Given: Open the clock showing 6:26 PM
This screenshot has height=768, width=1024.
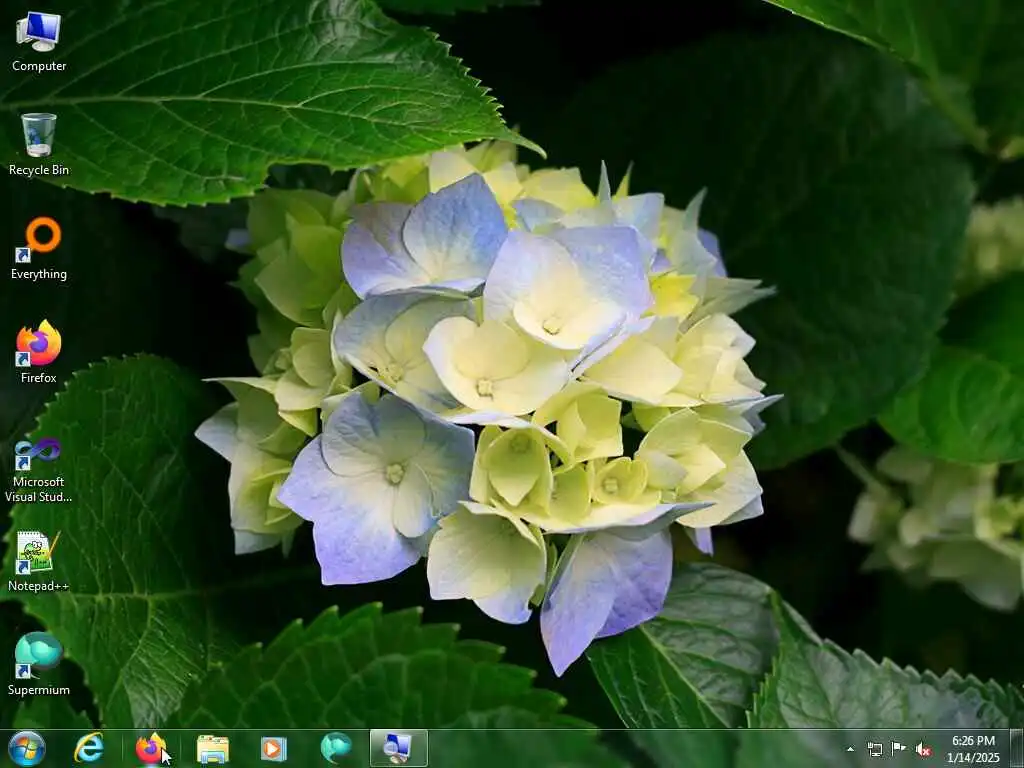Looking at the screenshot, I should click(x=973, y=749).
